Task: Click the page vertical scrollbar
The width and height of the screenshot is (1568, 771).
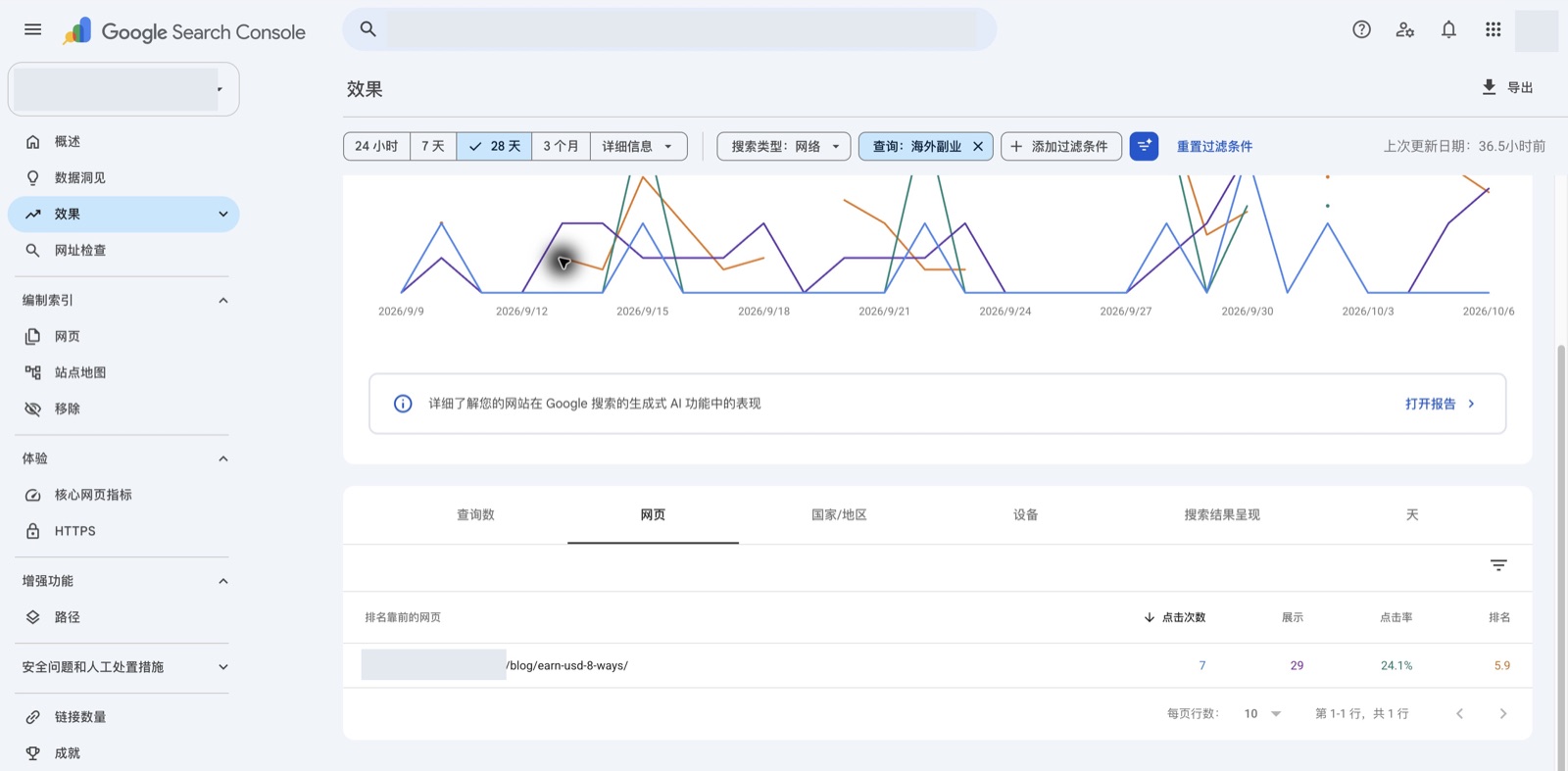Action: tap(1561, 556)
